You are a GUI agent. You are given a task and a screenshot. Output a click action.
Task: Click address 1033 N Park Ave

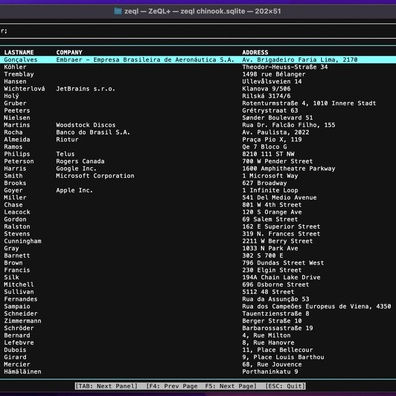[270, 249]
